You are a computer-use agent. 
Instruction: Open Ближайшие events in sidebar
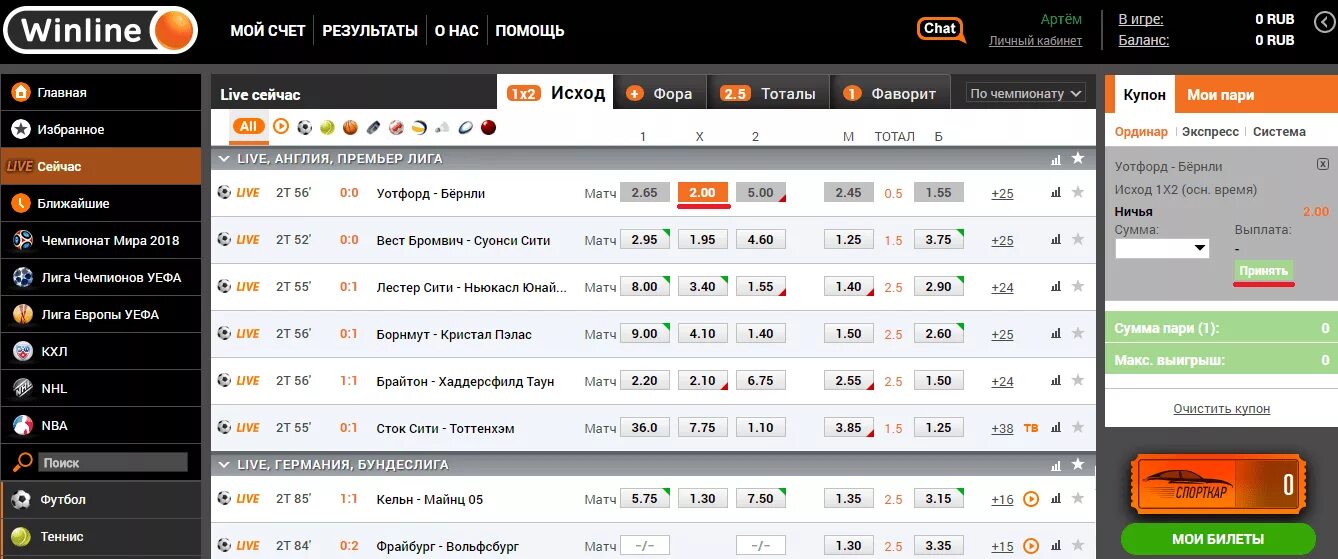point(101,203)
